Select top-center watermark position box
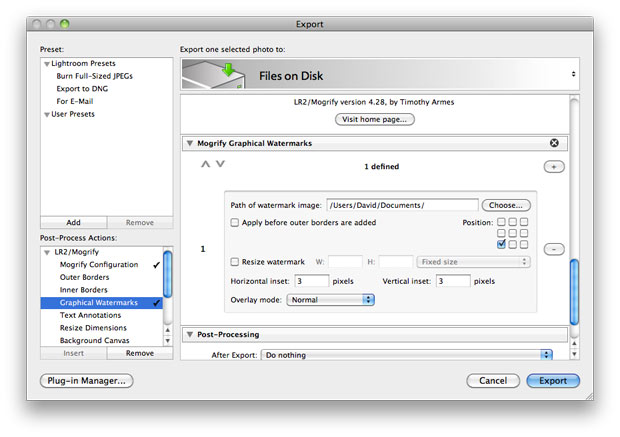620x437 pixels. tap(512, 222)
